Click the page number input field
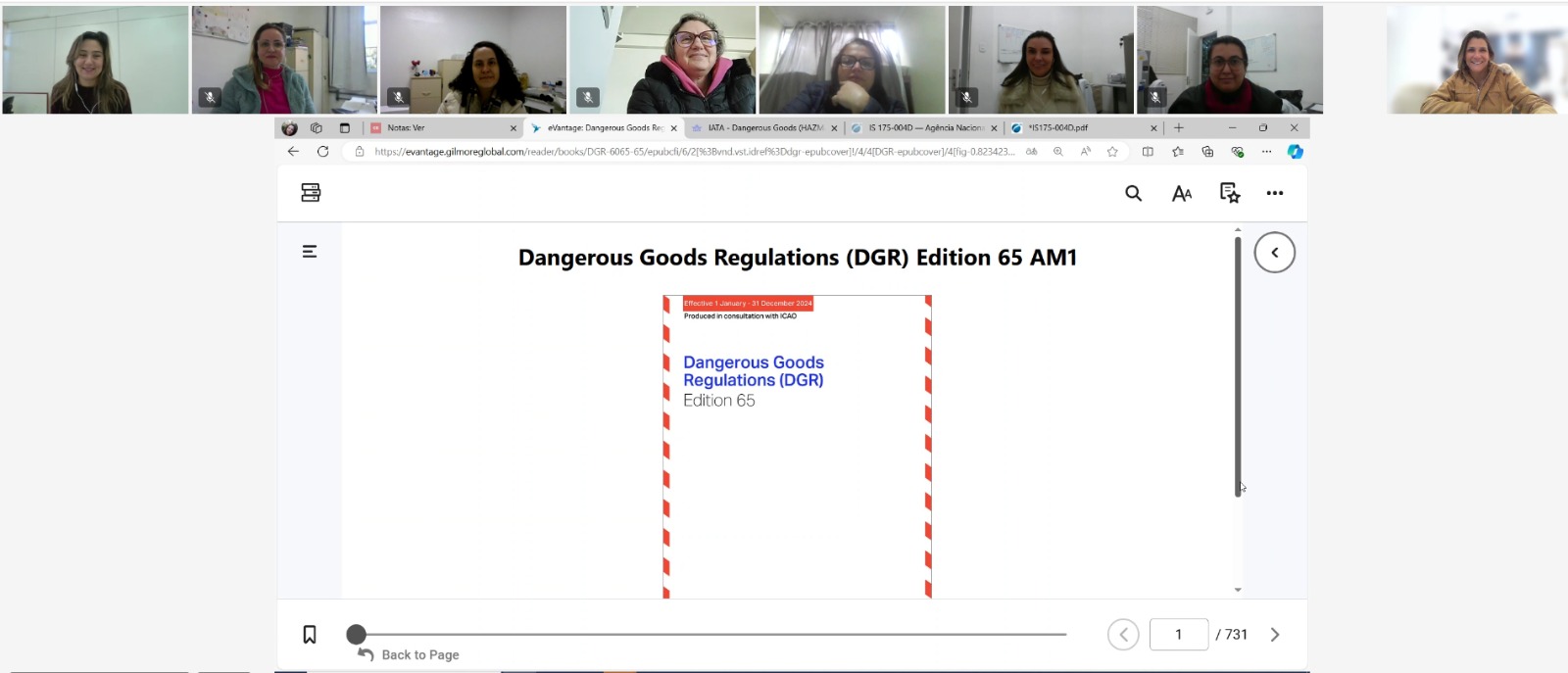 pos(1179,635)
